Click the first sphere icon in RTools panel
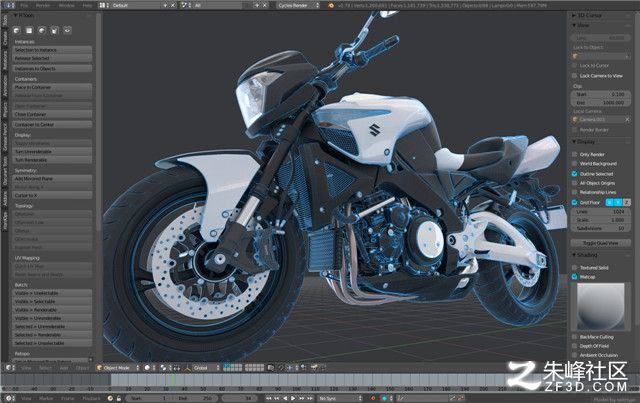This screenshot has height=403, width=640. pyautogui.click(x=17, y=30)
